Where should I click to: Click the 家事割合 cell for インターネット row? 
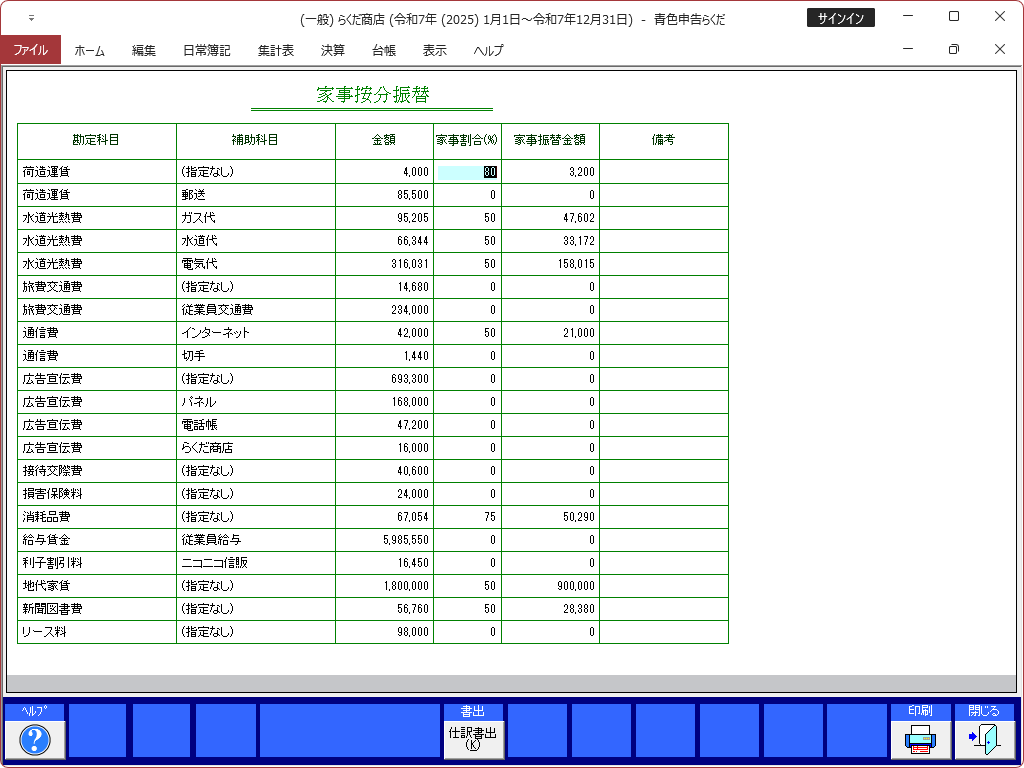(467, 333)
